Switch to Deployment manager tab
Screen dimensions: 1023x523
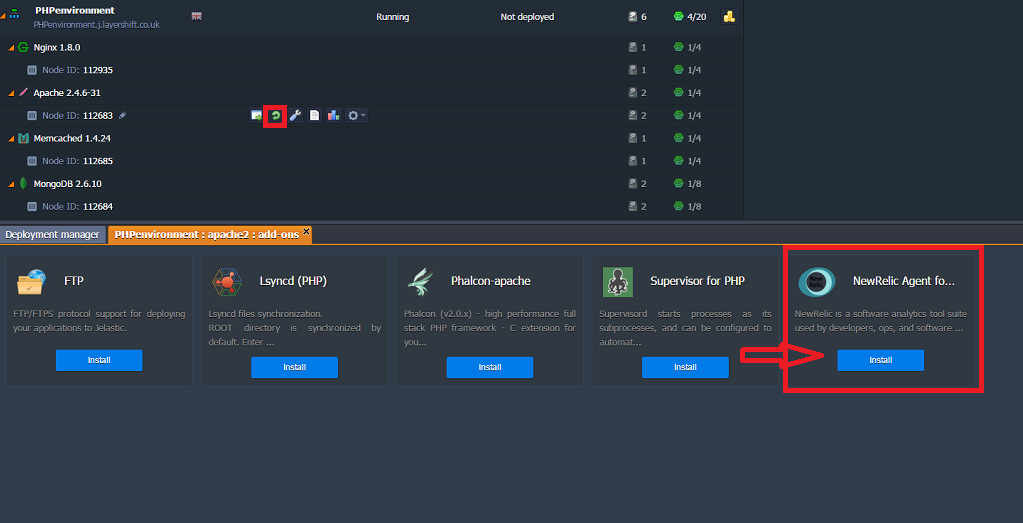52,235
